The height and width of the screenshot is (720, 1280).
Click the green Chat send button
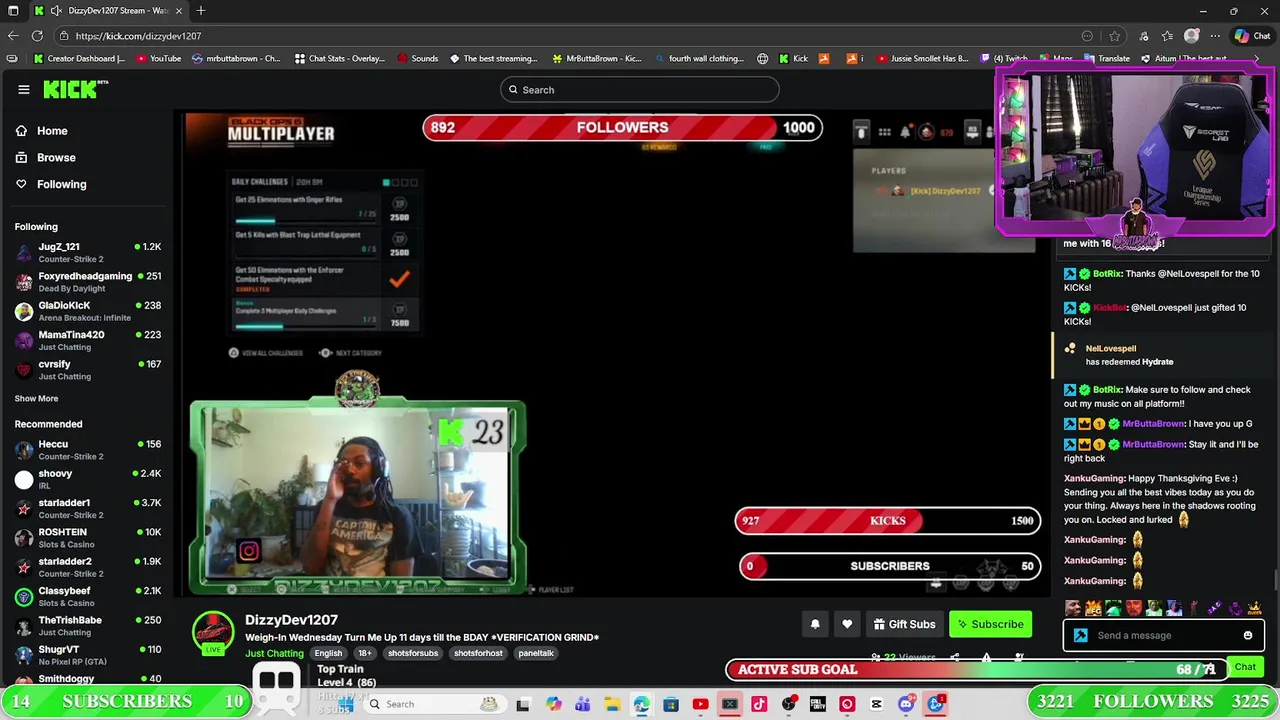(1245, 667)
